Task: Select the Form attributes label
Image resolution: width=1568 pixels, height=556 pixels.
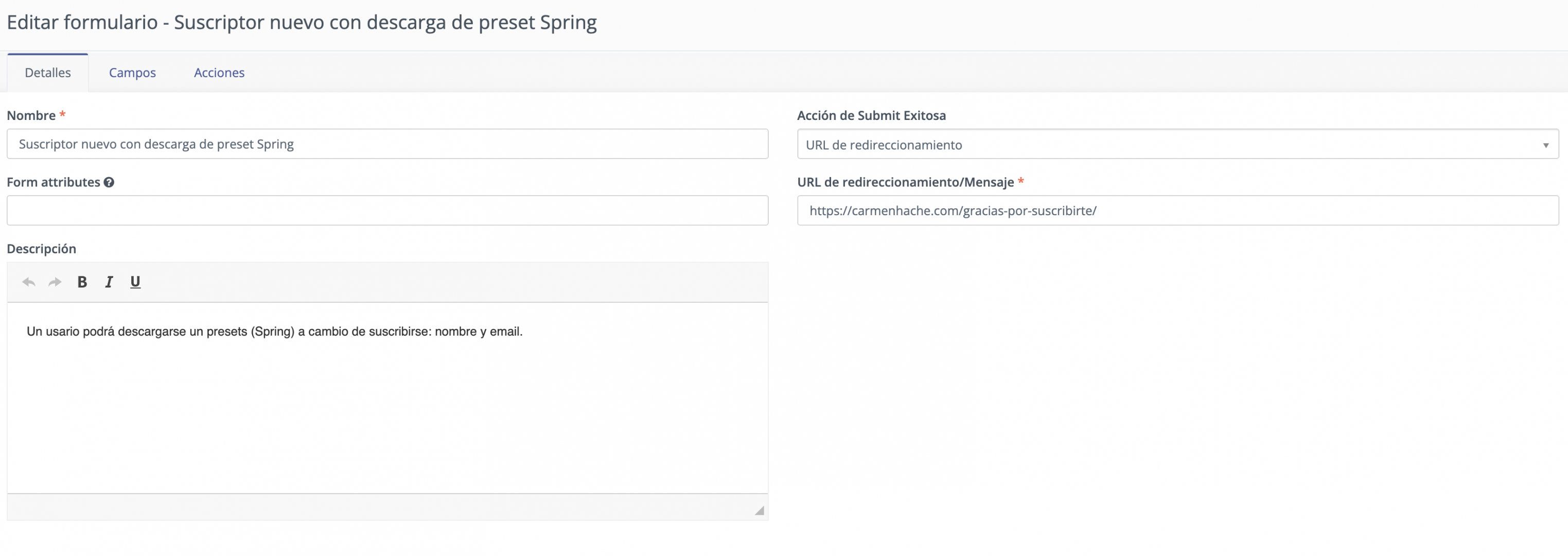Action: tap(54, 182)
